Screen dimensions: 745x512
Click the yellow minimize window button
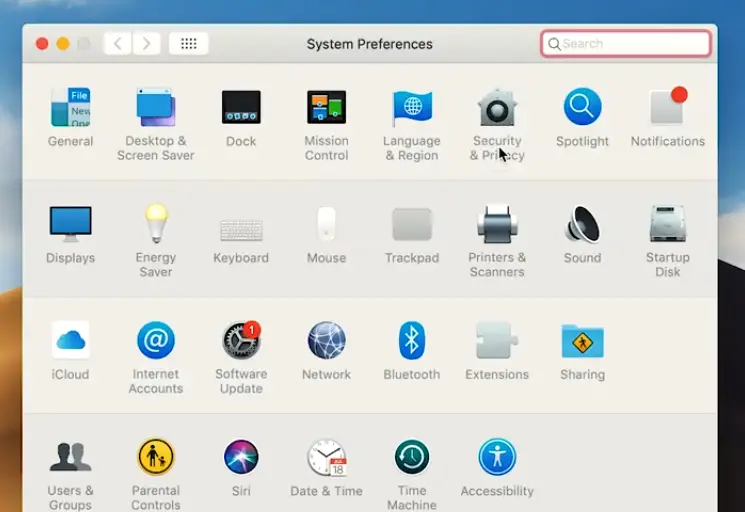coord(63,44)
